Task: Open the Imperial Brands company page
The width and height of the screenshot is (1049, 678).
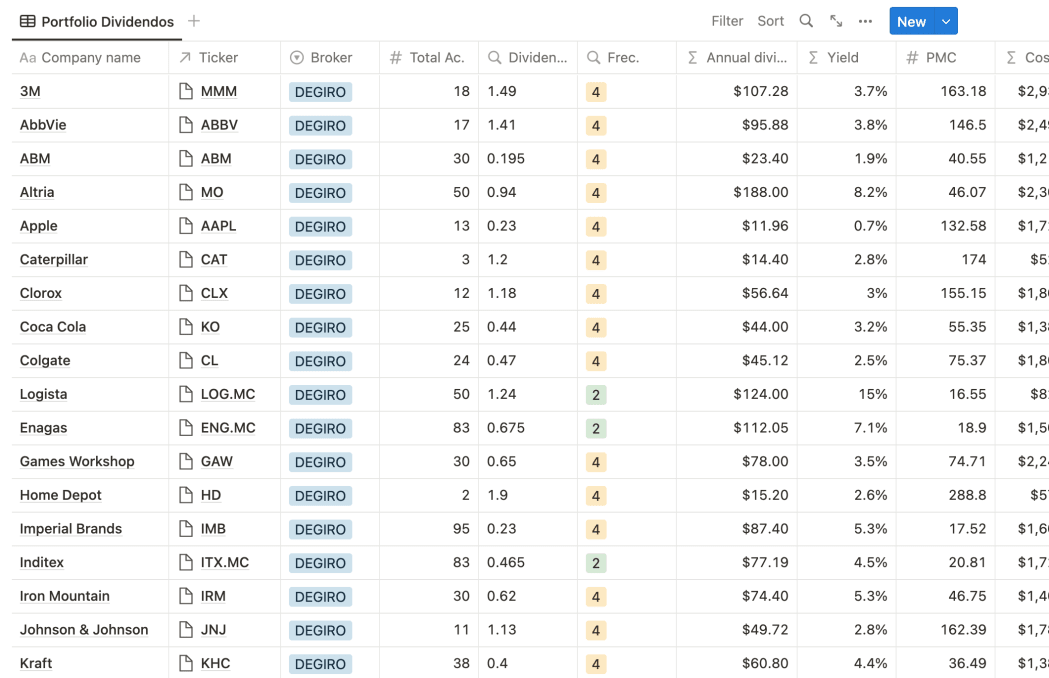Action: 71,529
